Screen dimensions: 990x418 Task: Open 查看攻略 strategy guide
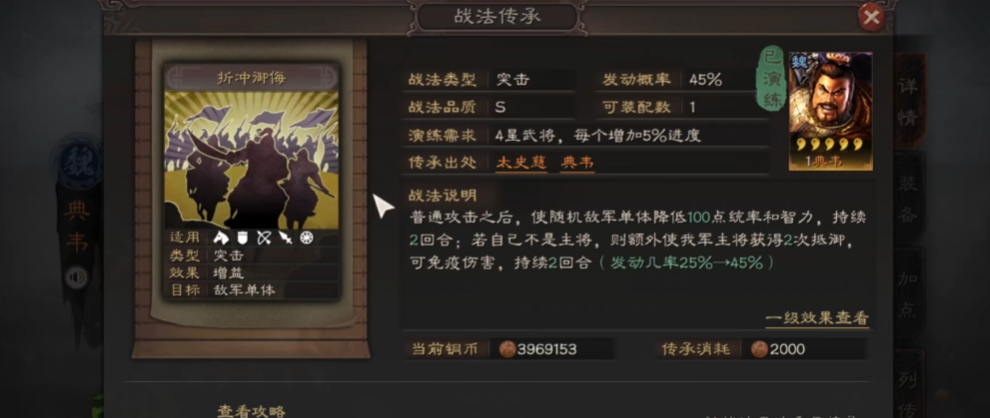coord(251,411)
